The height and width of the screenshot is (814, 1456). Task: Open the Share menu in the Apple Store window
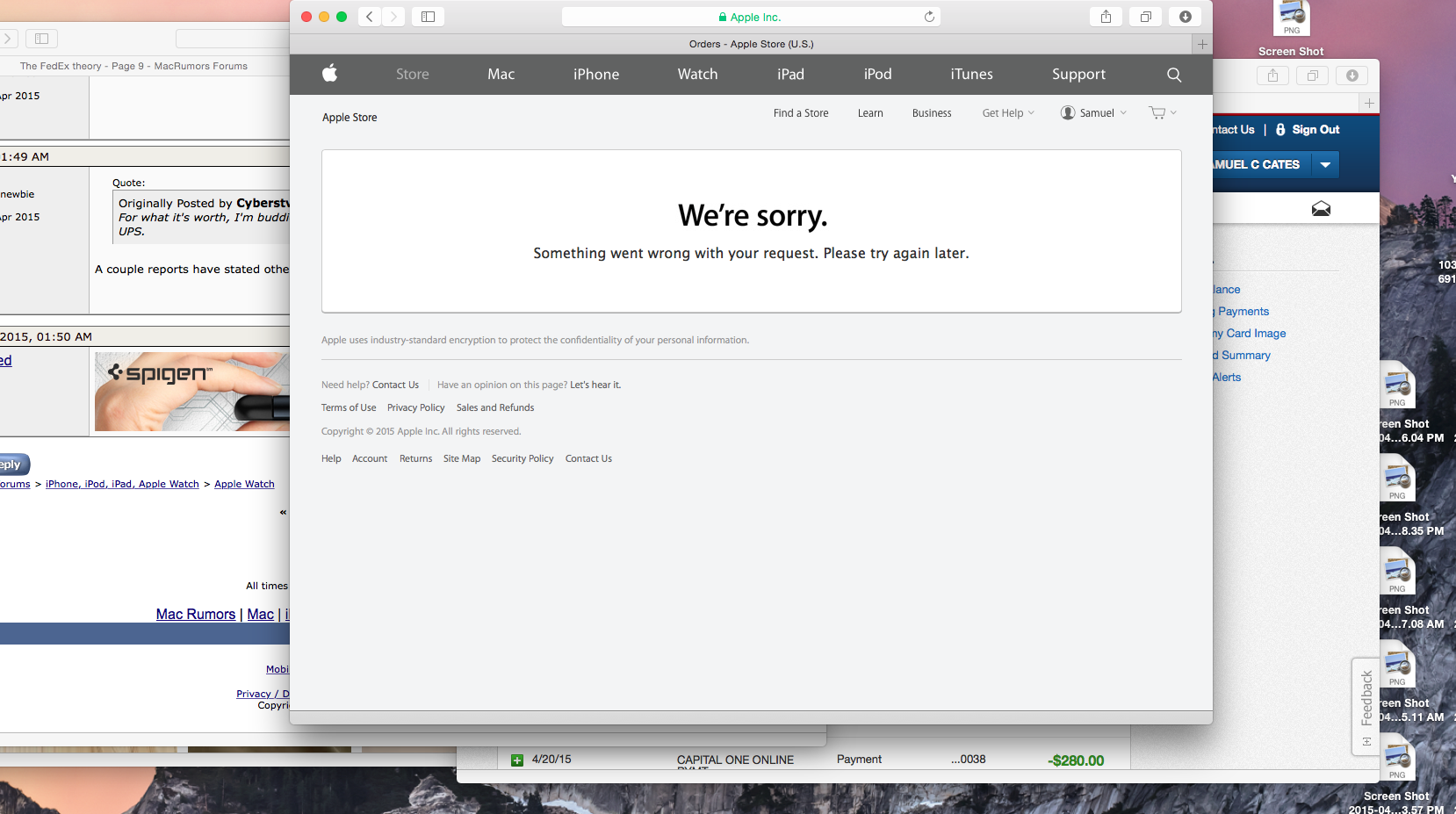1106,17
